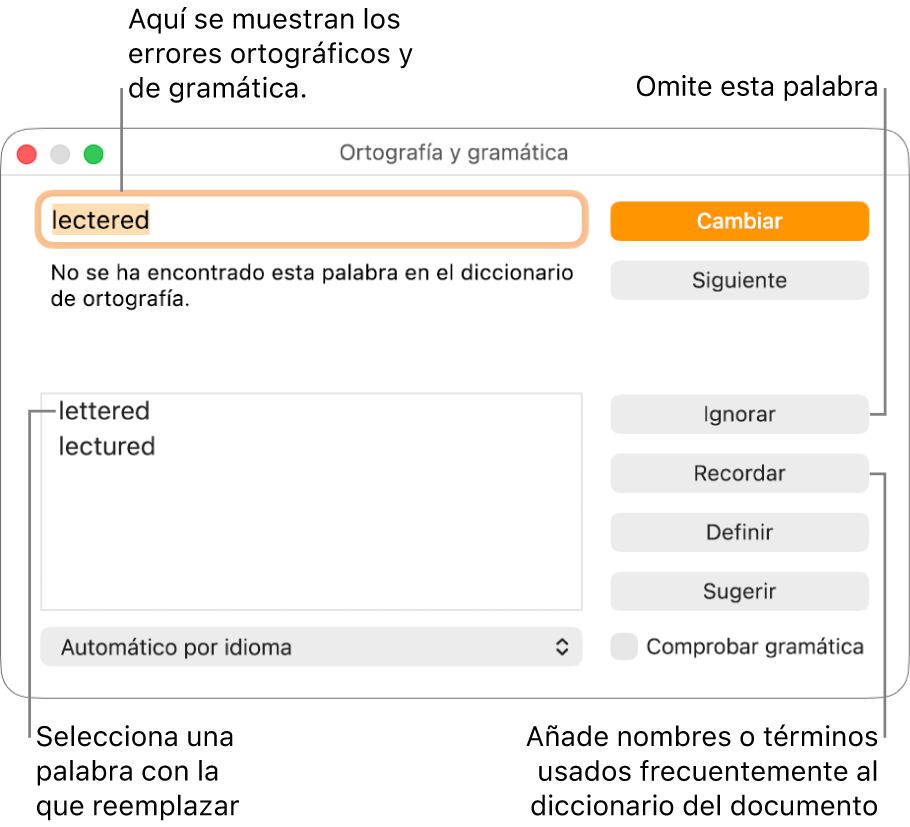Ignore the word using Ignorar
Screen dimensions: 910x827
pos(739,414)
